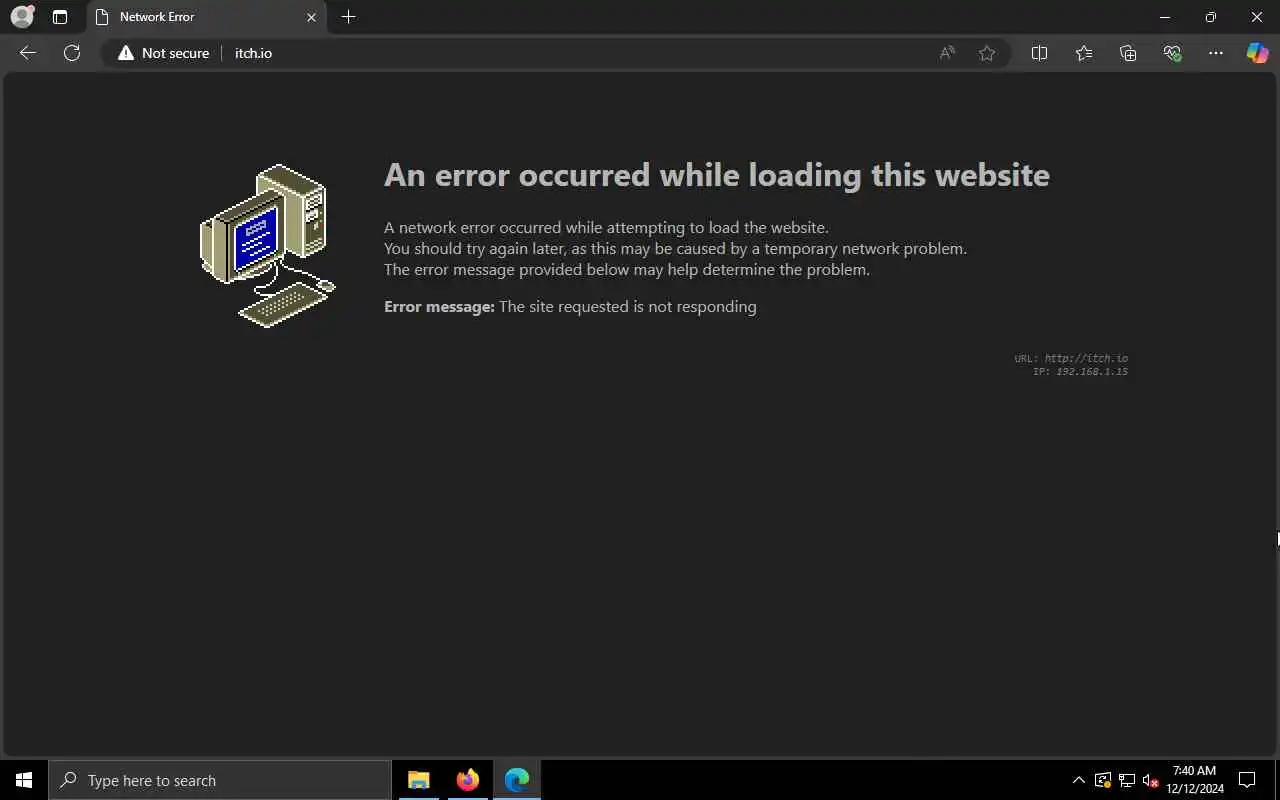Show hidden tray icons chevron

1078,780
